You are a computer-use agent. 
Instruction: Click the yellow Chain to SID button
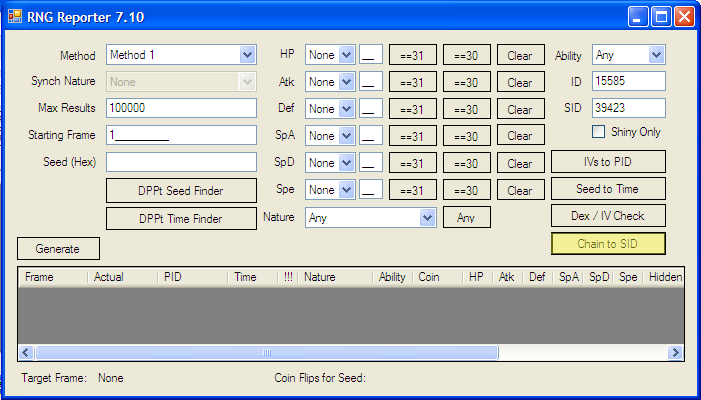(x=608, y=243)
